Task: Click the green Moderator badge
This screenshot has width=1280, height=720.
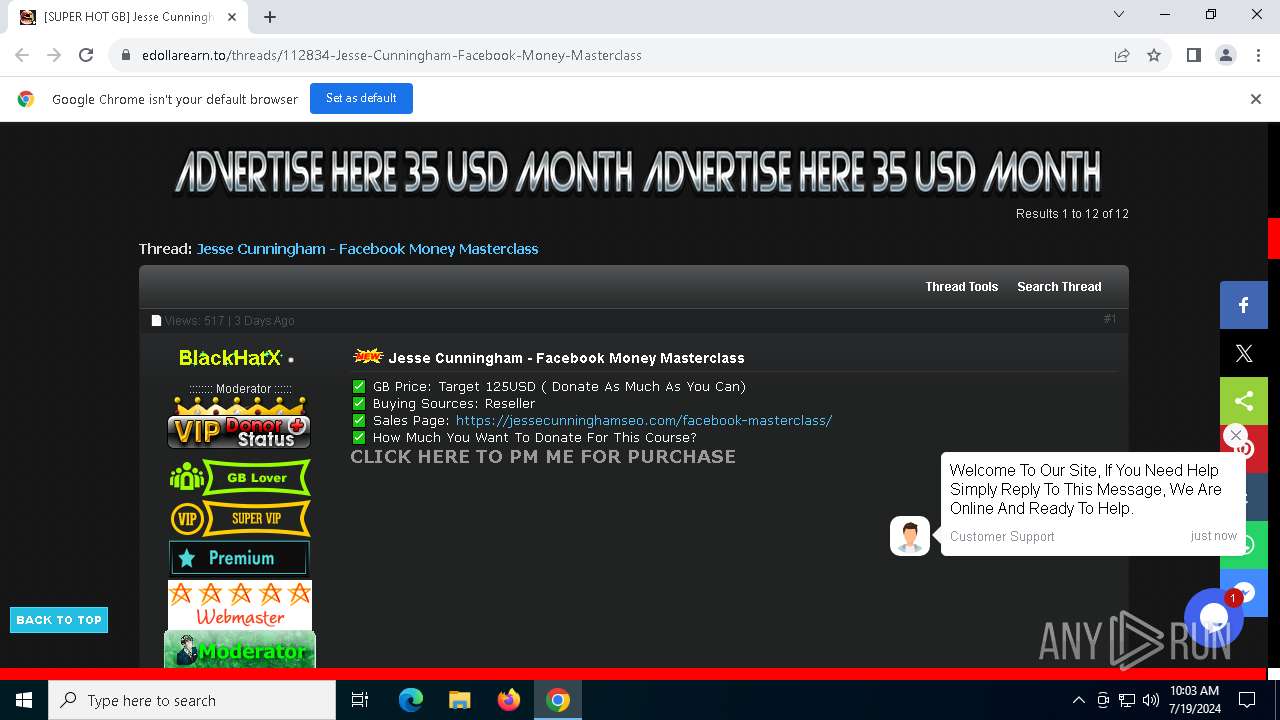Action: pos(240,650)
